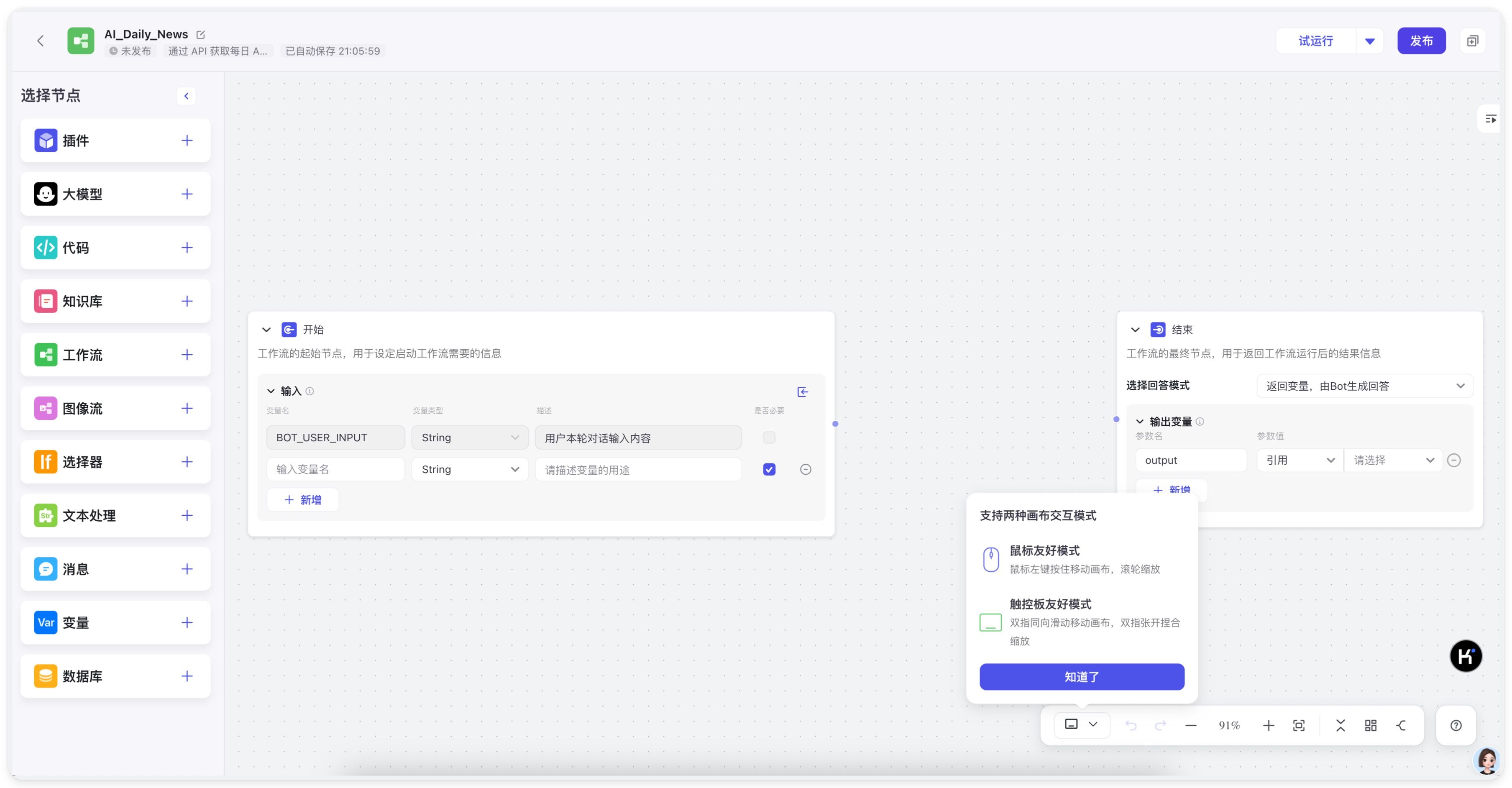Viewport: 1512px width, 788px height.
Task: Uncheck the required checkbox for new variable
Action: pyautogui.click(x=769, y=469)
